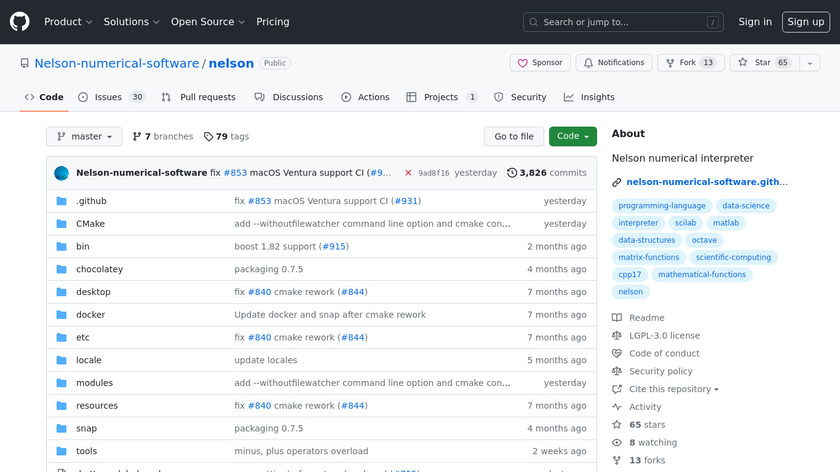Open the Nelson-numerical-software avatar
840x472 pixels.
pos(62,173)
